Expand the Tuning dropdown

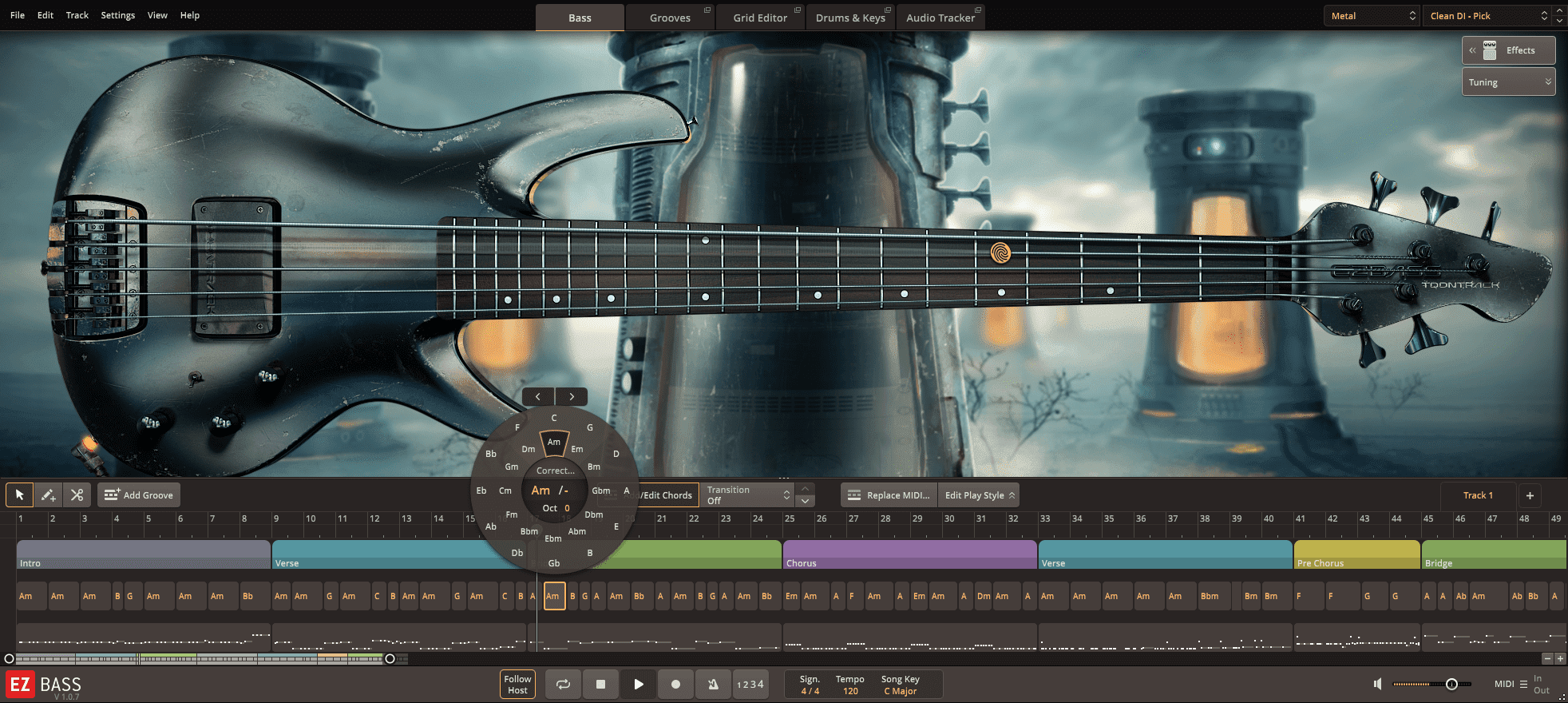[1509, 82]
